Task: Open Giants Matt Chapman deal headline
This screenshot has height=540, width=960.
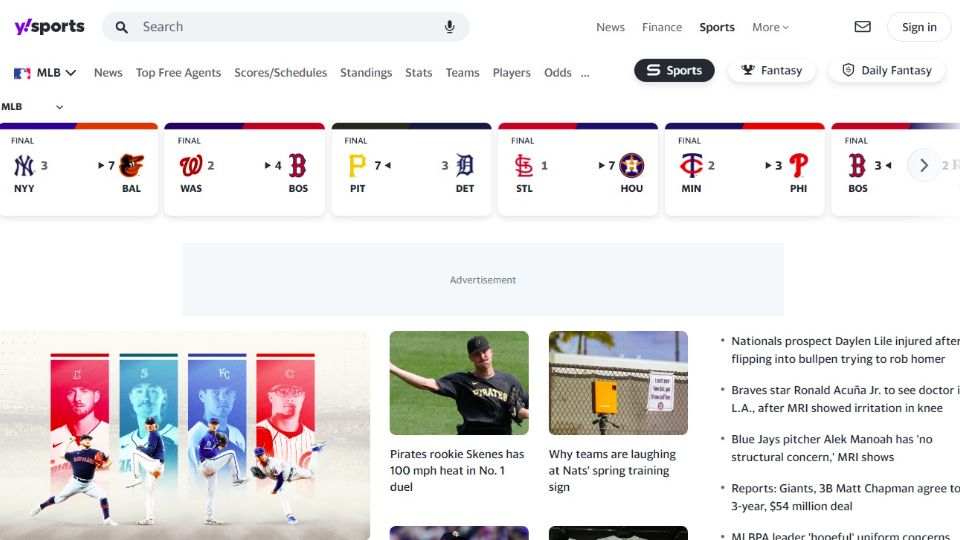Action: tap(845, 497)
